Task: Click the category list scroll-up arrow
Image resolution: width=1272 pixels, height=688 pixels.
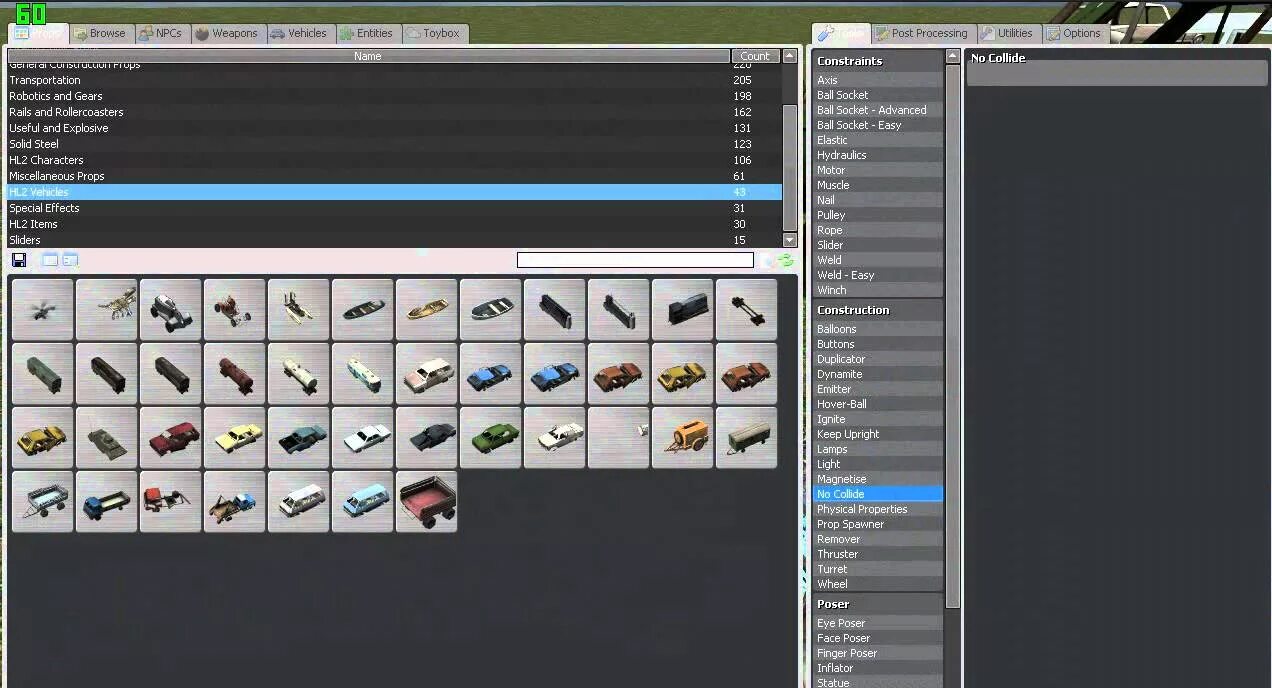Action: 790,56
